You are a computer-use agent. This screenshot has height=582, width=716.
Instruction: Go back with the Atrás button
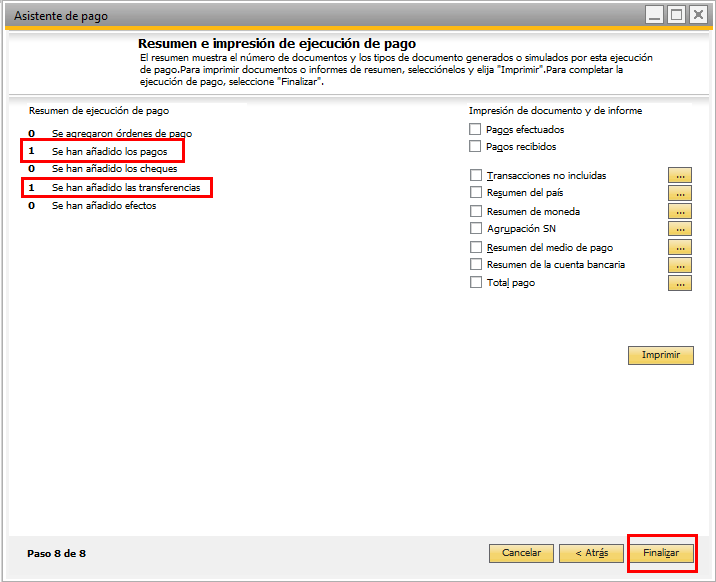coord(591,553)
